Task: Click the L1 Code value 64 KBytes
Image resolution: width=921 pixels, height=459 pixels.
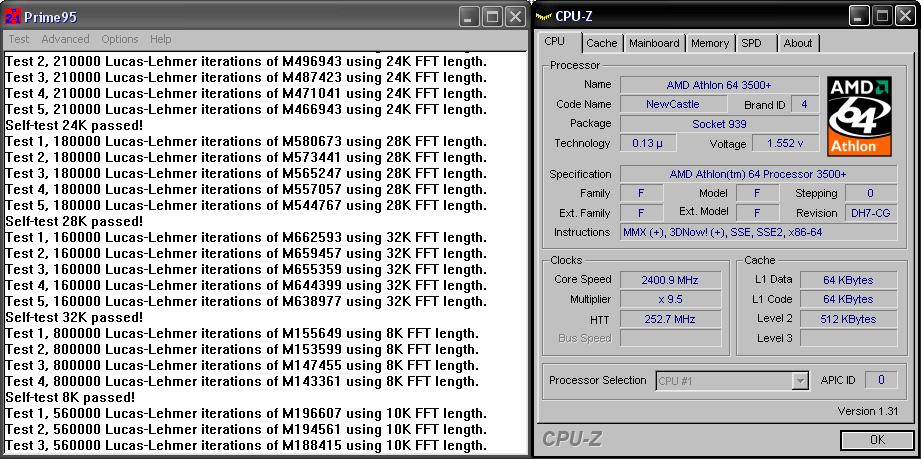Action: pyautogui.click(x=849, y=300)
